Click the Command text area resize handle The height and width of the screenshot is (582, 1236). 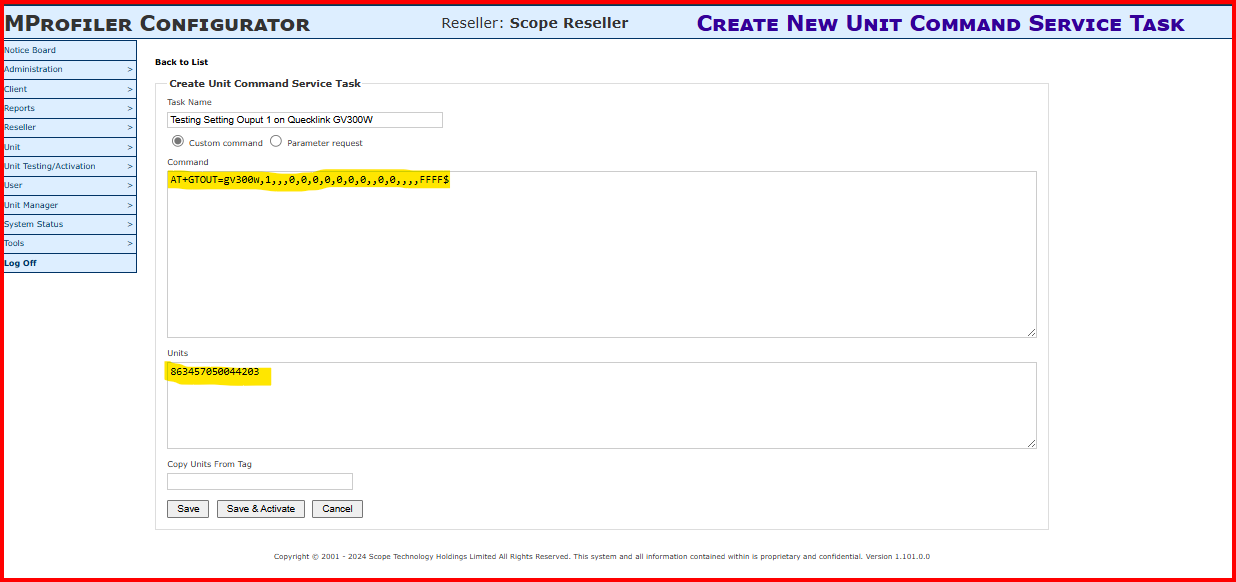pyautogui.click(x=1031, y=332)
